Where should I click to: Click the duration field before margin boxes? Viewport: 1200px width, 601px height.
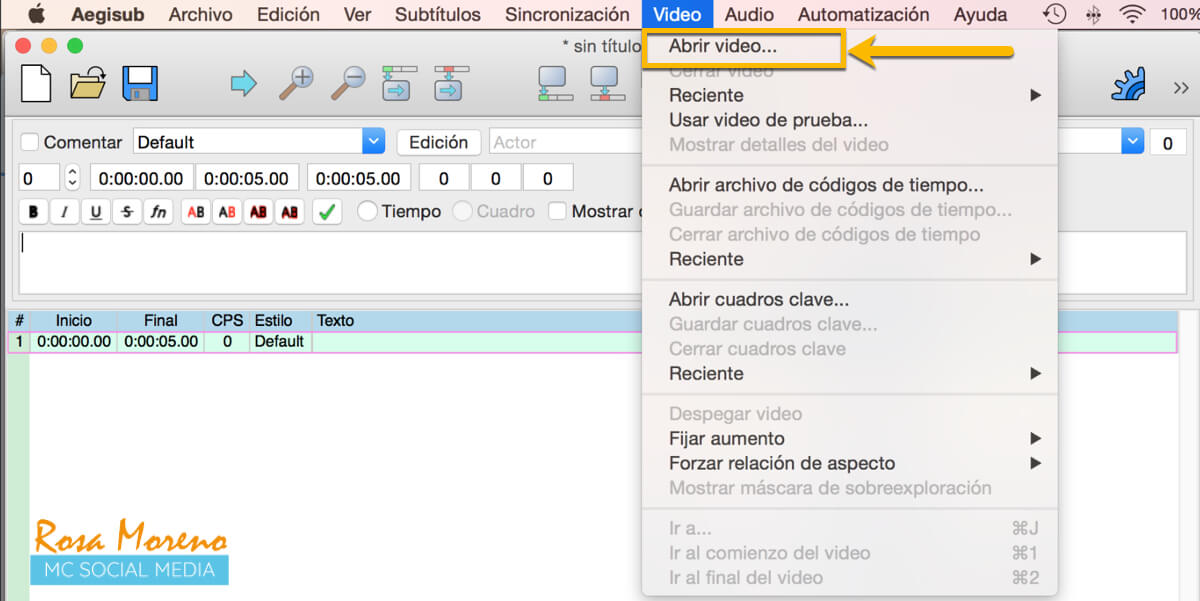(358, 178)
